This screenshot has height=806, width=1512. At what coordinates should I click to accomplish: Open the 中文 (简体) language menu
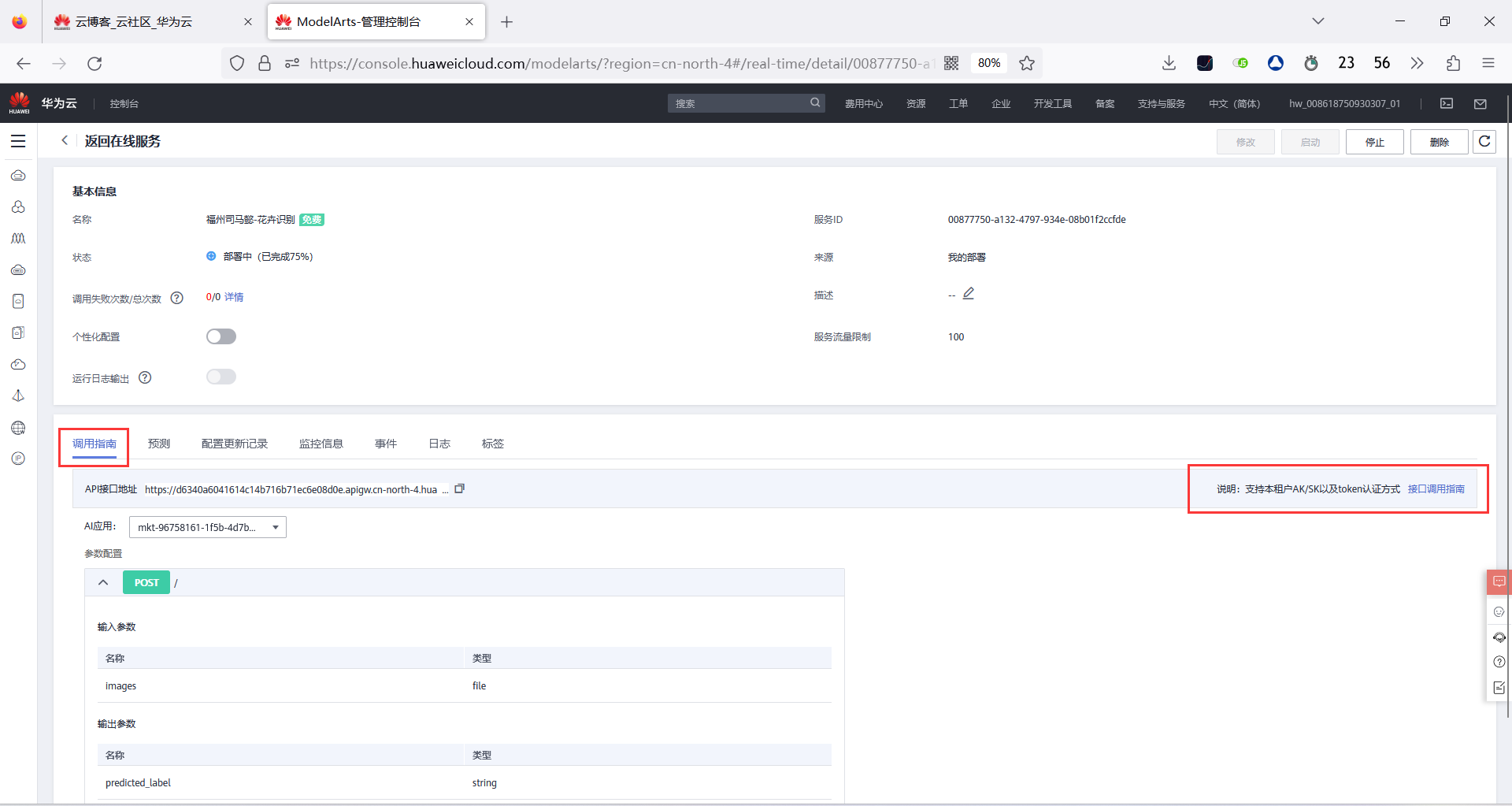[x=1234, y=103]
